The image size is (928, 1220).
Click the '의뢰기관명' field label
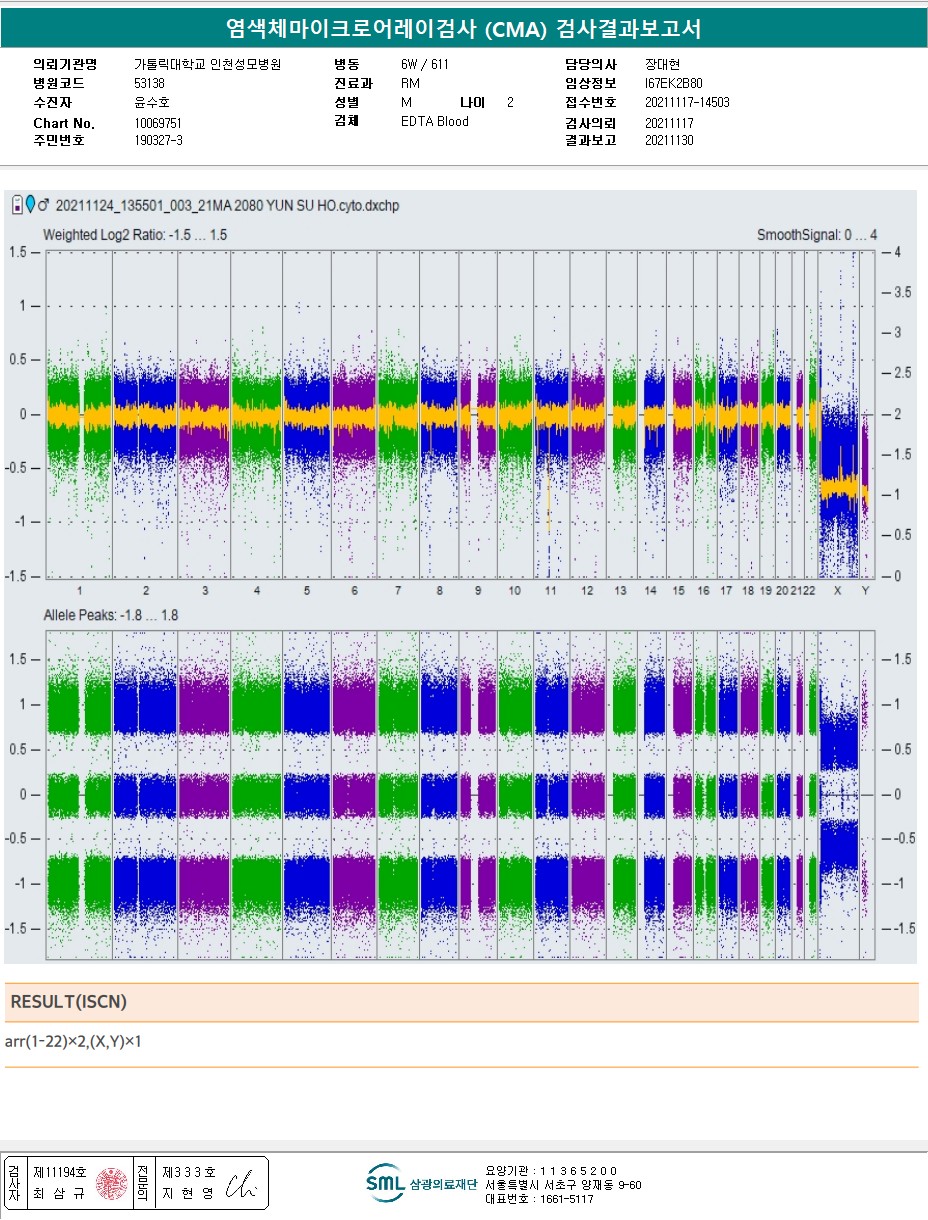(x=65, y=63)
